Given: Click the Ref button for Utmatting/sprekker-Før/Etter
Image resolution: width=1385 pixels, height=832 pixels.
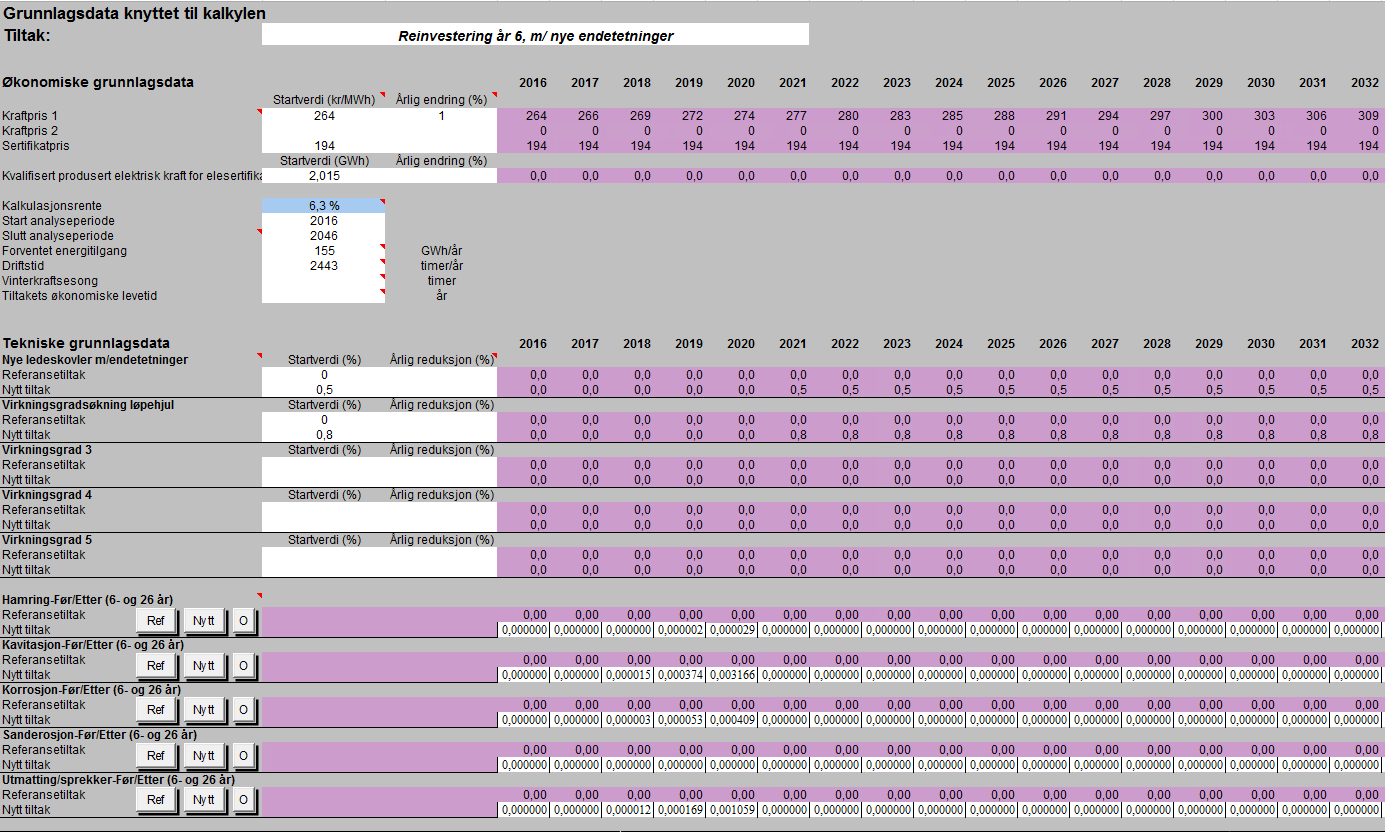Looking at the screenshot, I should pyautogui.click(x=156, y=800).
